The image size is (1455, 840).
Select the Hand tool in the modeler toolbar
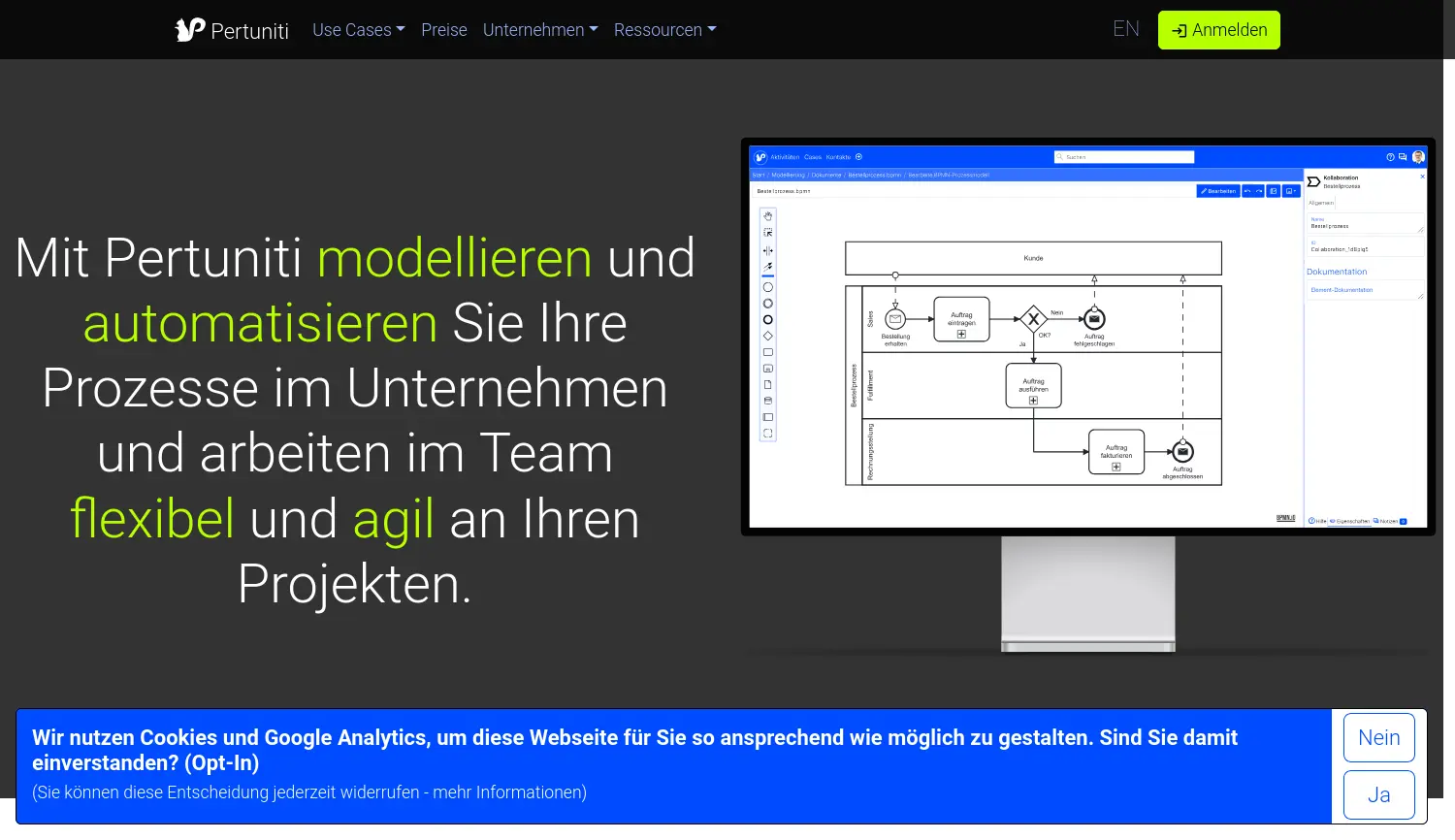[x=767, y=216]
